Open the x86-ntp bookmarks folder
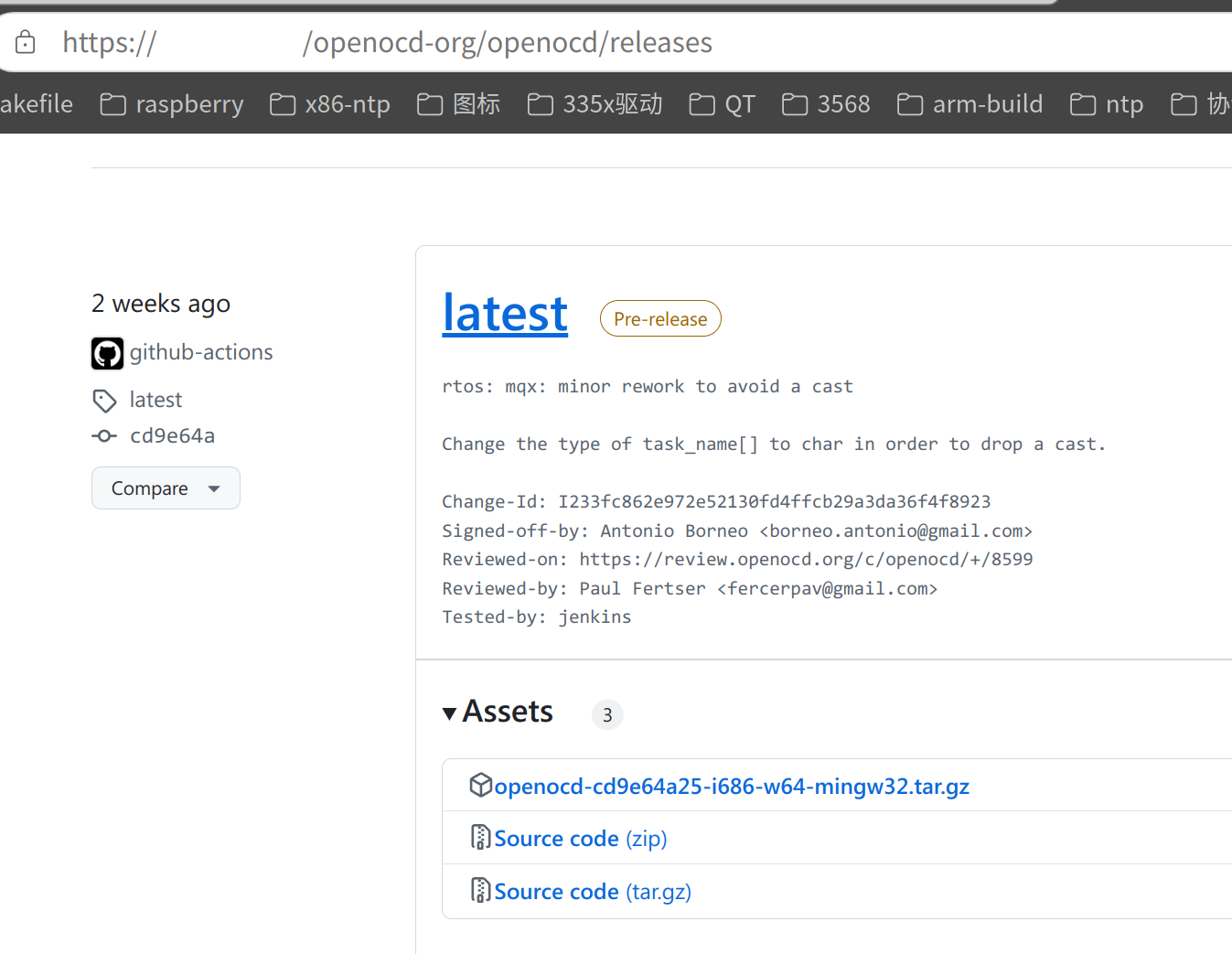The image size is (1232, 954). click(x=330, y=104)
